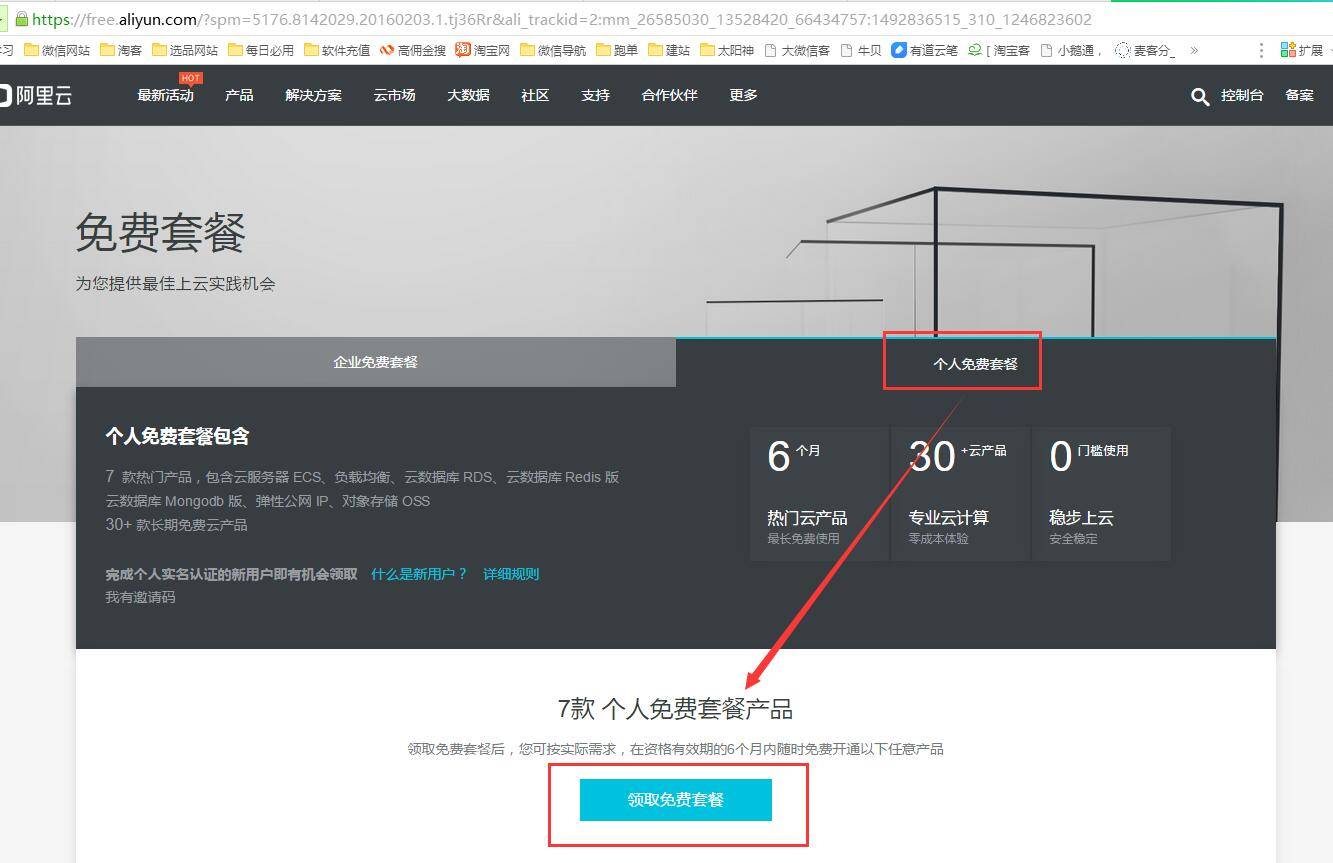Viewport: 1333px width, 863px height.
Task: Click the Aliyun logo in the header
Action: [x=36, y=95]
